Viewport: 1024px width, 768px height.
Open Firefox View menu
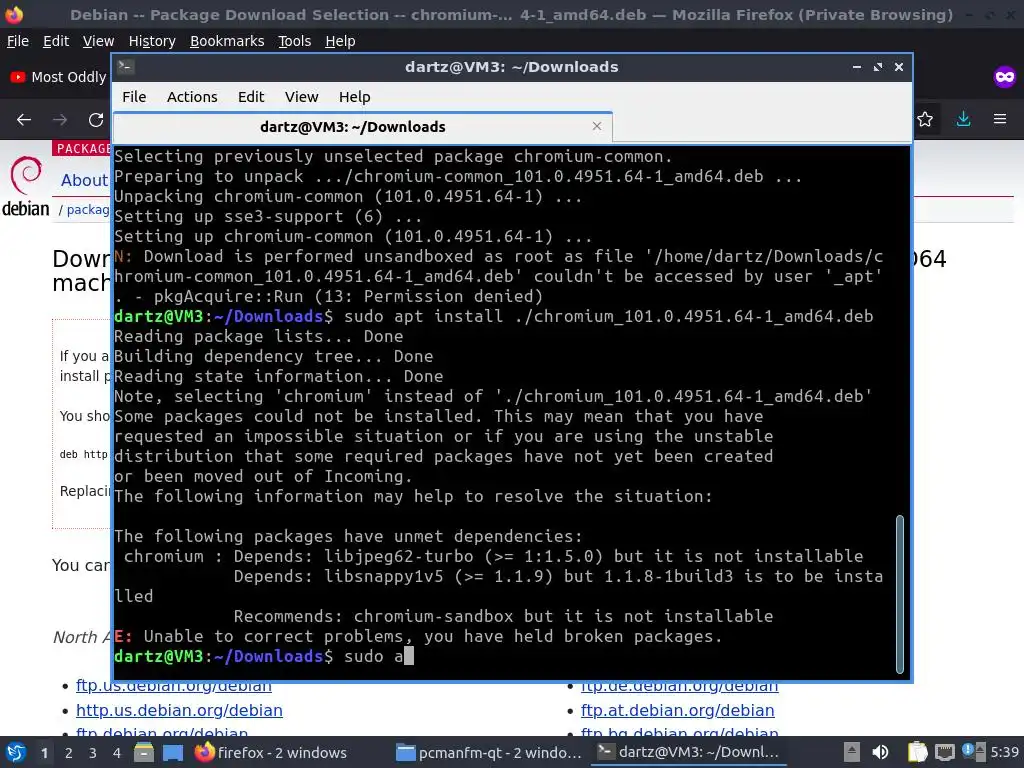point(98,41)
